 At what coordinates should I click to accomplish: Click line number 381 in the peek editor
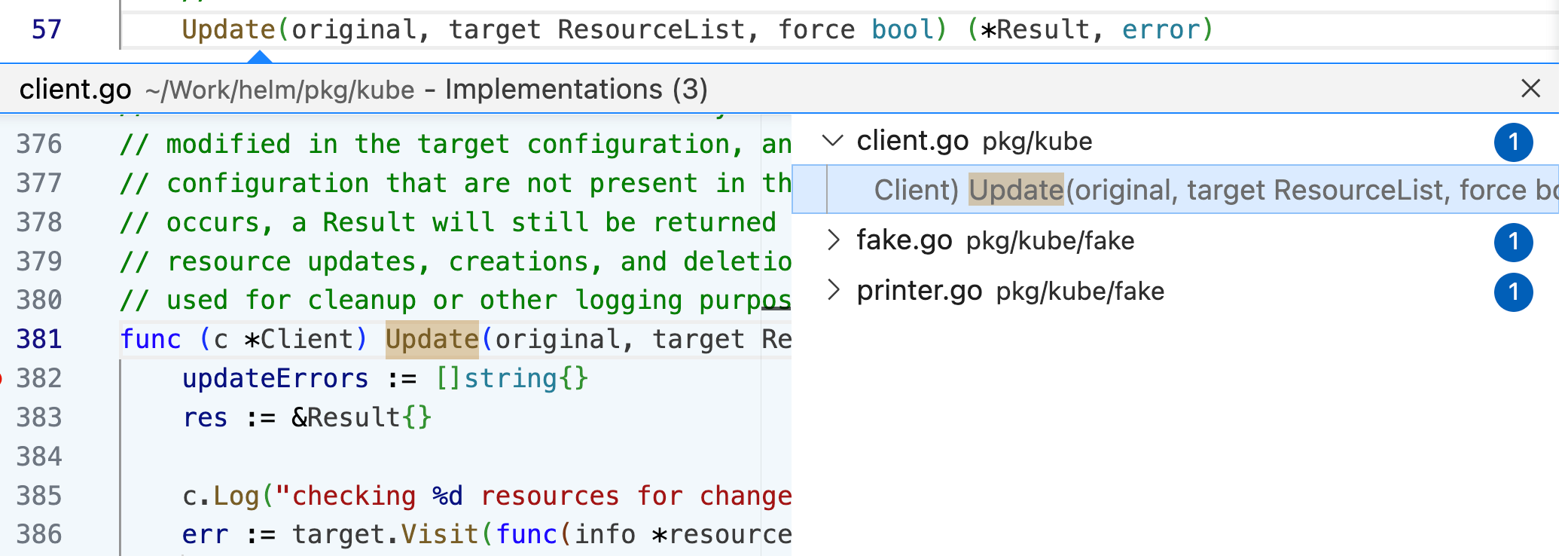pyautogui.click(x=39, y=340)
